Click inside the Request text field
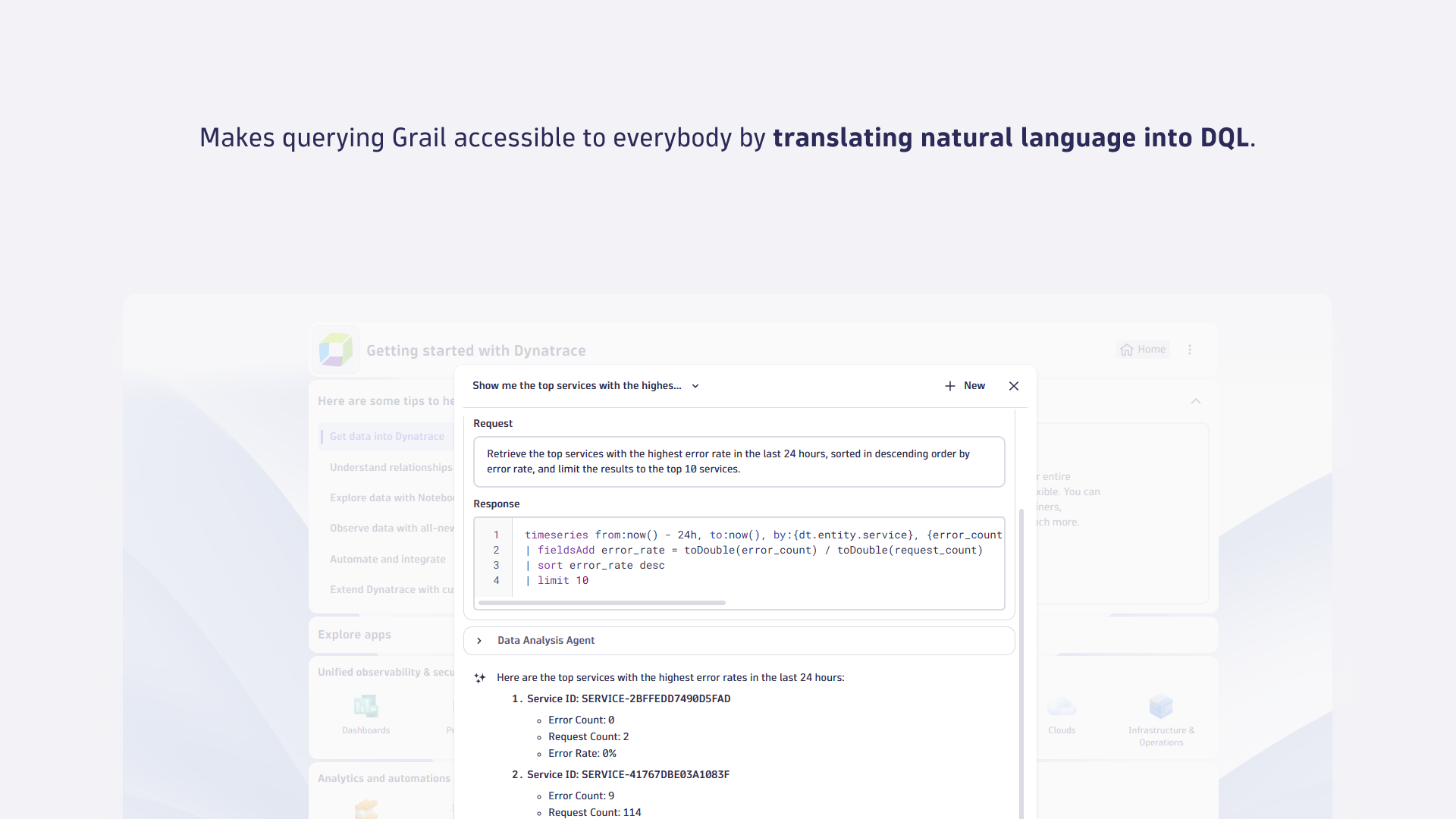Image resolution: width=1456 pixels, height=819 pixels. 738,461
